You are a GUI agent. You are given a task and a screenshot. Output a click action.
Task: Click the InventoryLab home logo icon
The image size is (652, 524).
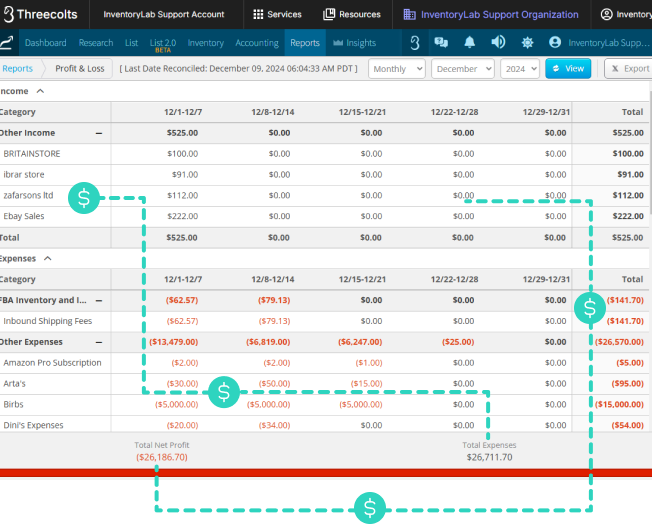[7, 42]
